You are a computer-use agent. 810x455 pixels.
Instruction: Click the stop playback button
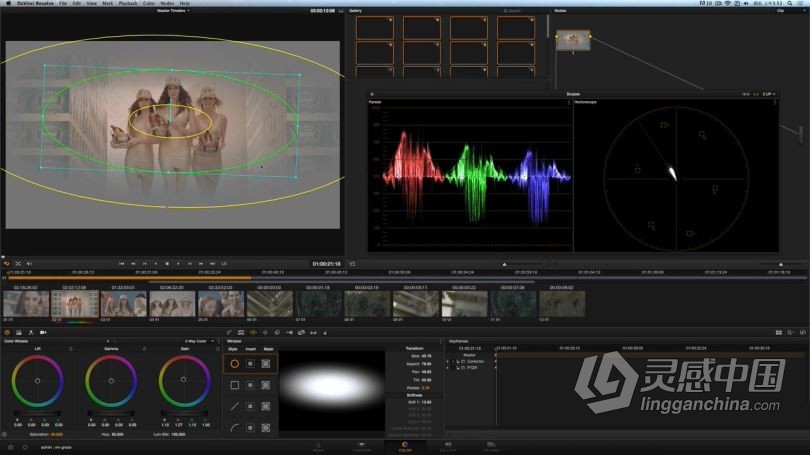167,263
